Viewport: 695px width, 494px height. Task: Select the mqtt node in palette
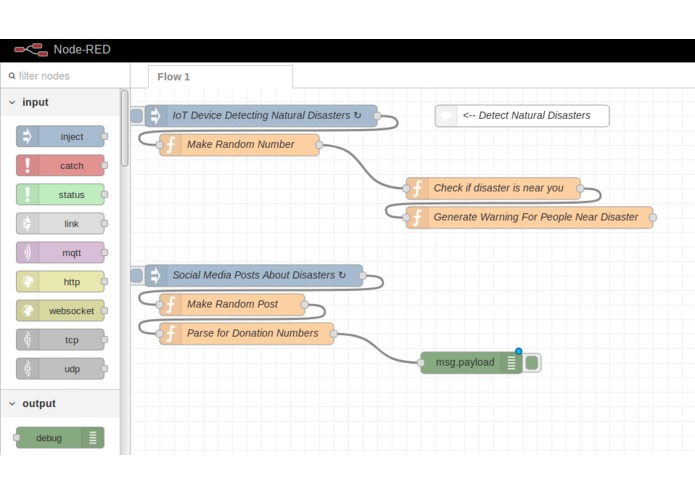[x=60, y=253]
